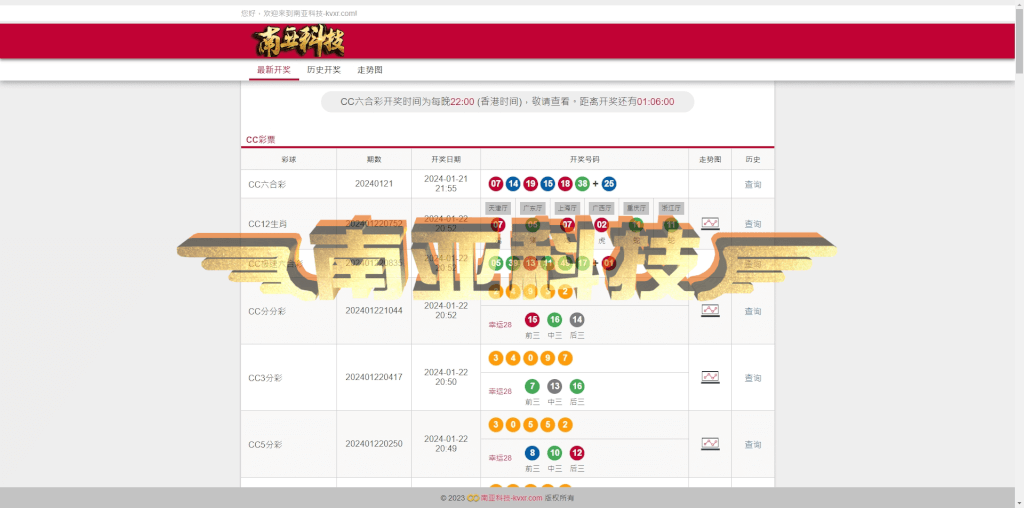Viewport: 1024px width, 508px height.
Task: Click red ball 12 in CC5分彩 幸运28
Action: coord(577,453)
